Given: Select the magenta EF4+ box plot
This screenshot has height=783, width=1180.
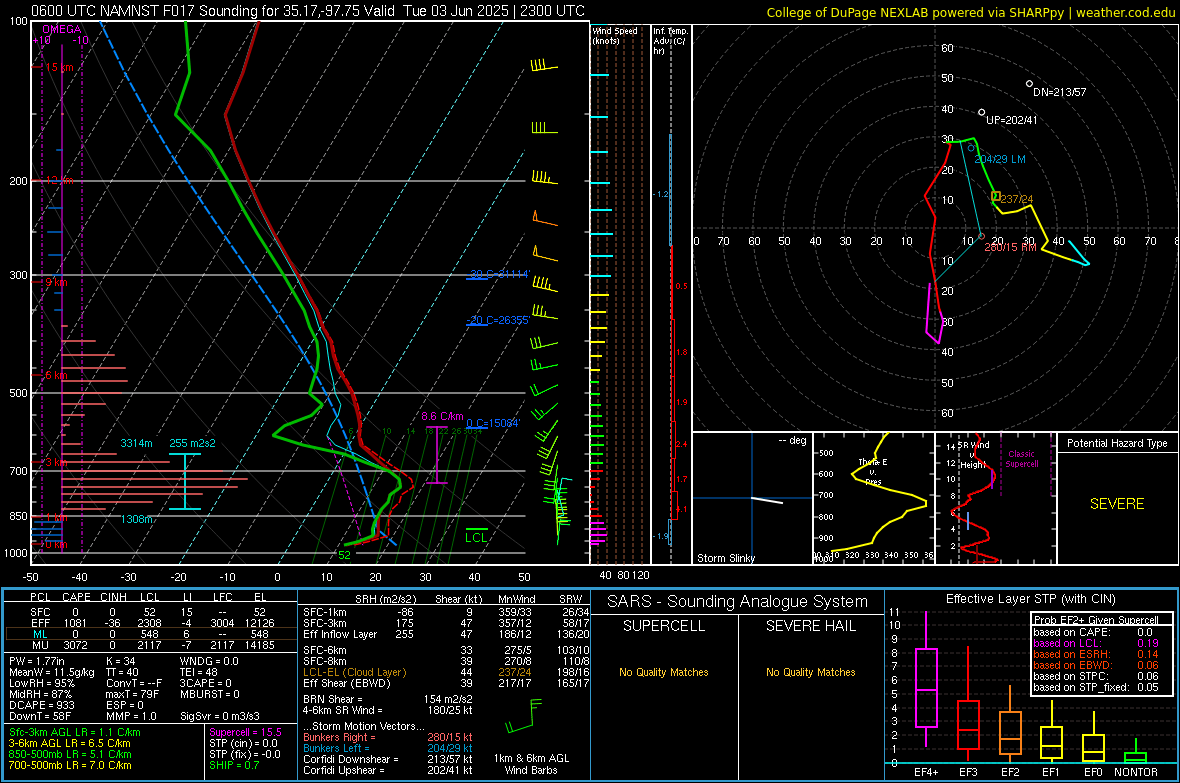Looking at the screenshot, I should [x=926, y=681].
